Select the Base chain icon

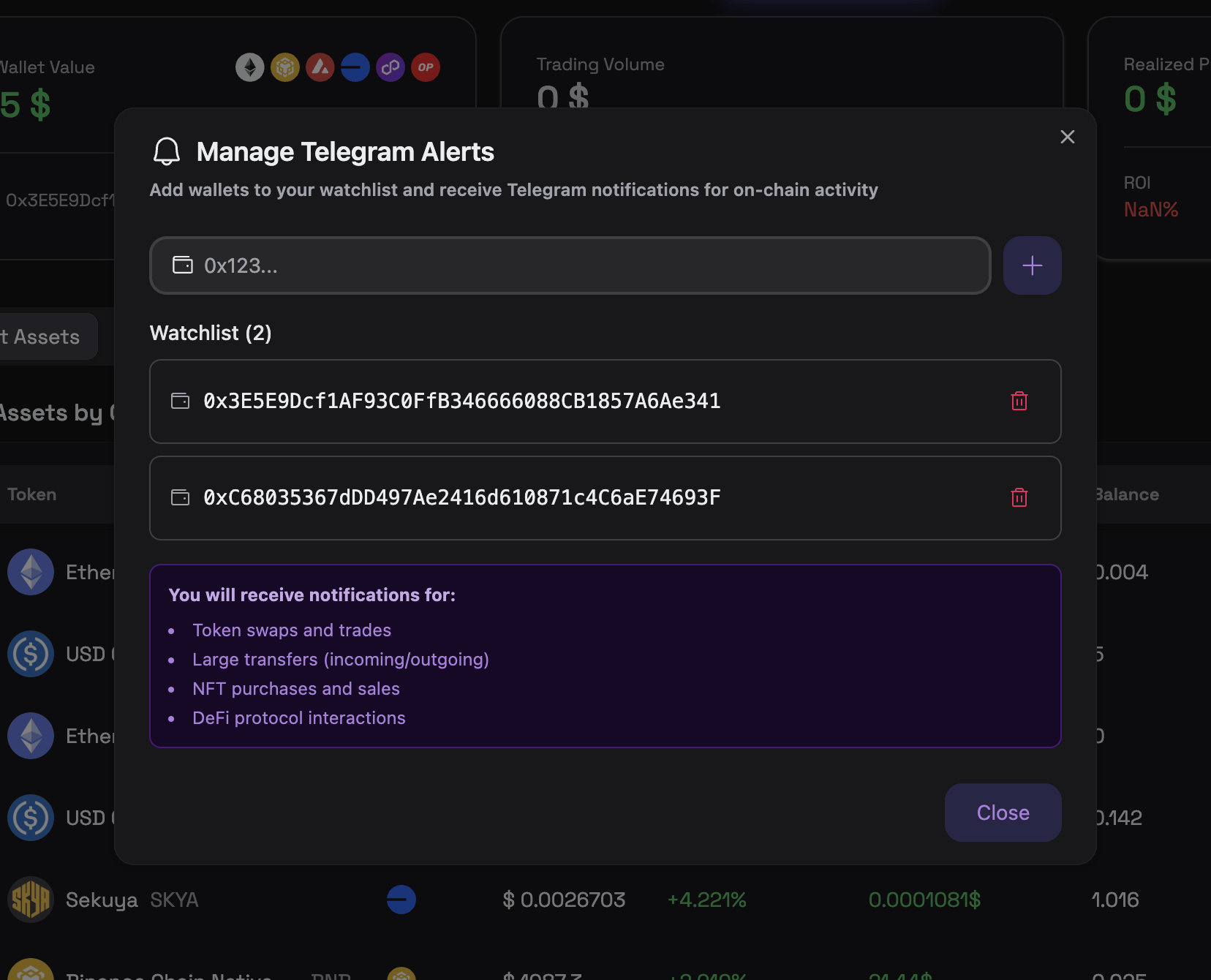click(355, 67)
